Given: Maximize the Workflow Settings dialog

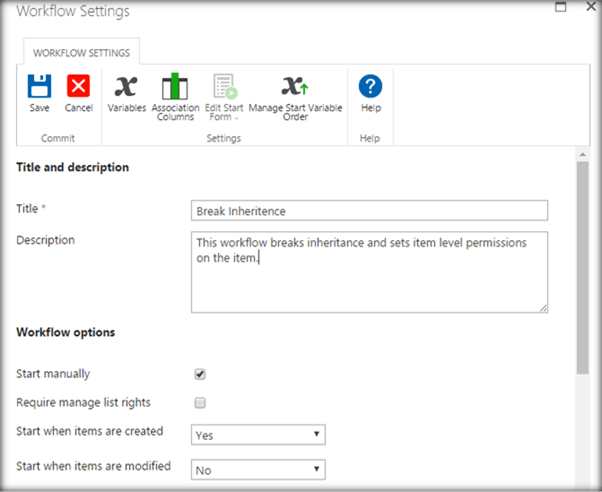Looking at the screenshot, I should coord(561,8).
